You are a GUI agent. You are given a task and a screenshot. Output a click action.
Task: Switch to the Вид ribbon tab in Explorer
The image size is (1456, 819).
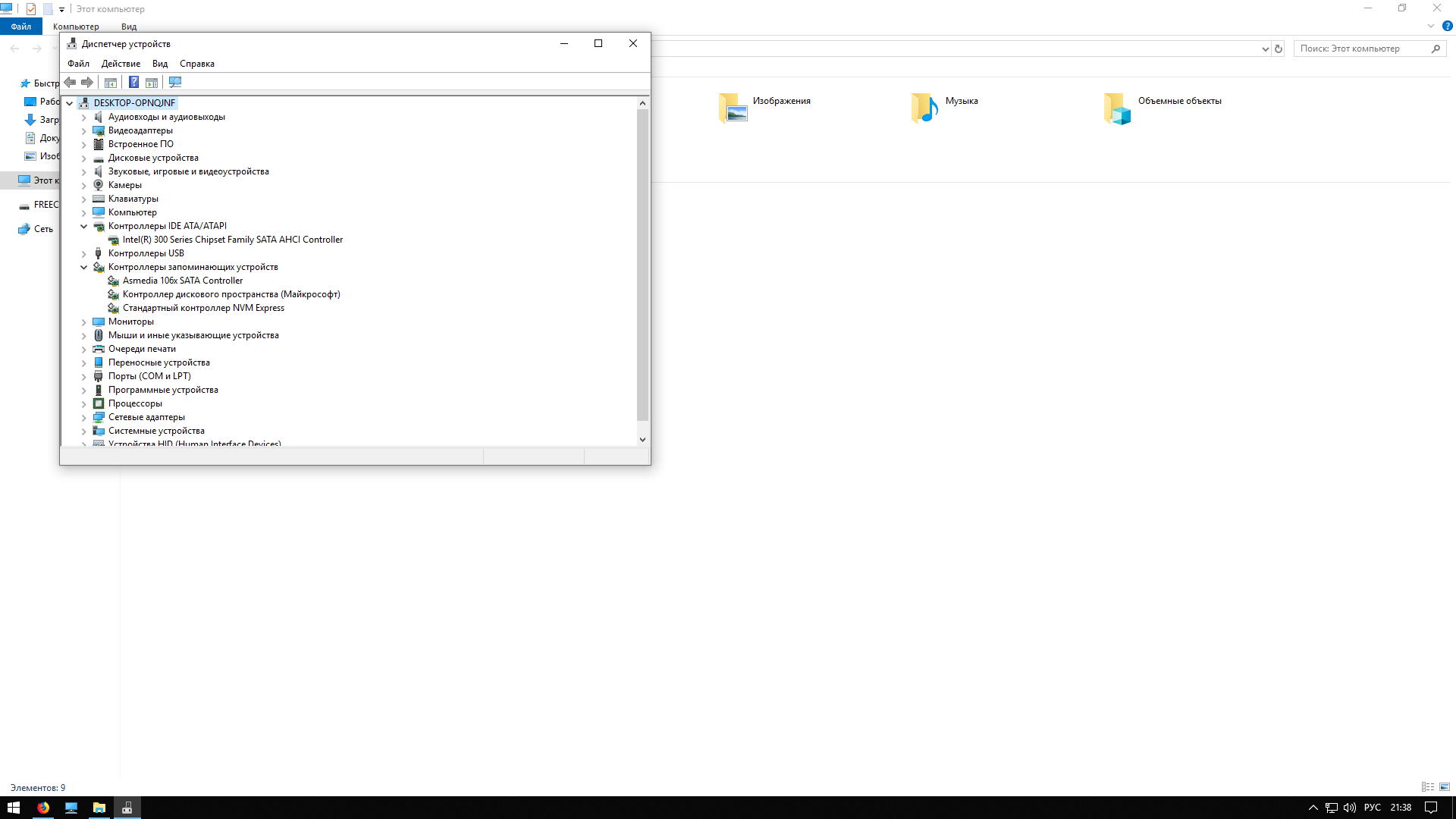(129, 27)
